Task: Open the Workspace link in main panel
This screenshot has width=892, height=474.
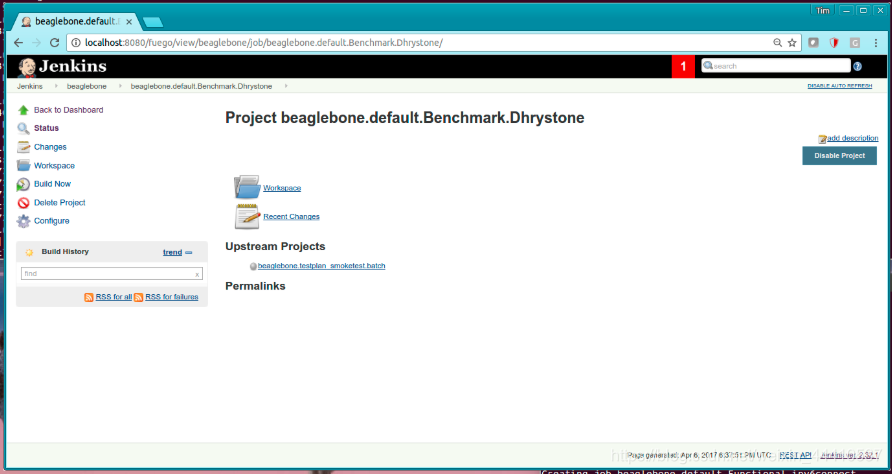Action: pyautogui.click(x=282, y=188)
